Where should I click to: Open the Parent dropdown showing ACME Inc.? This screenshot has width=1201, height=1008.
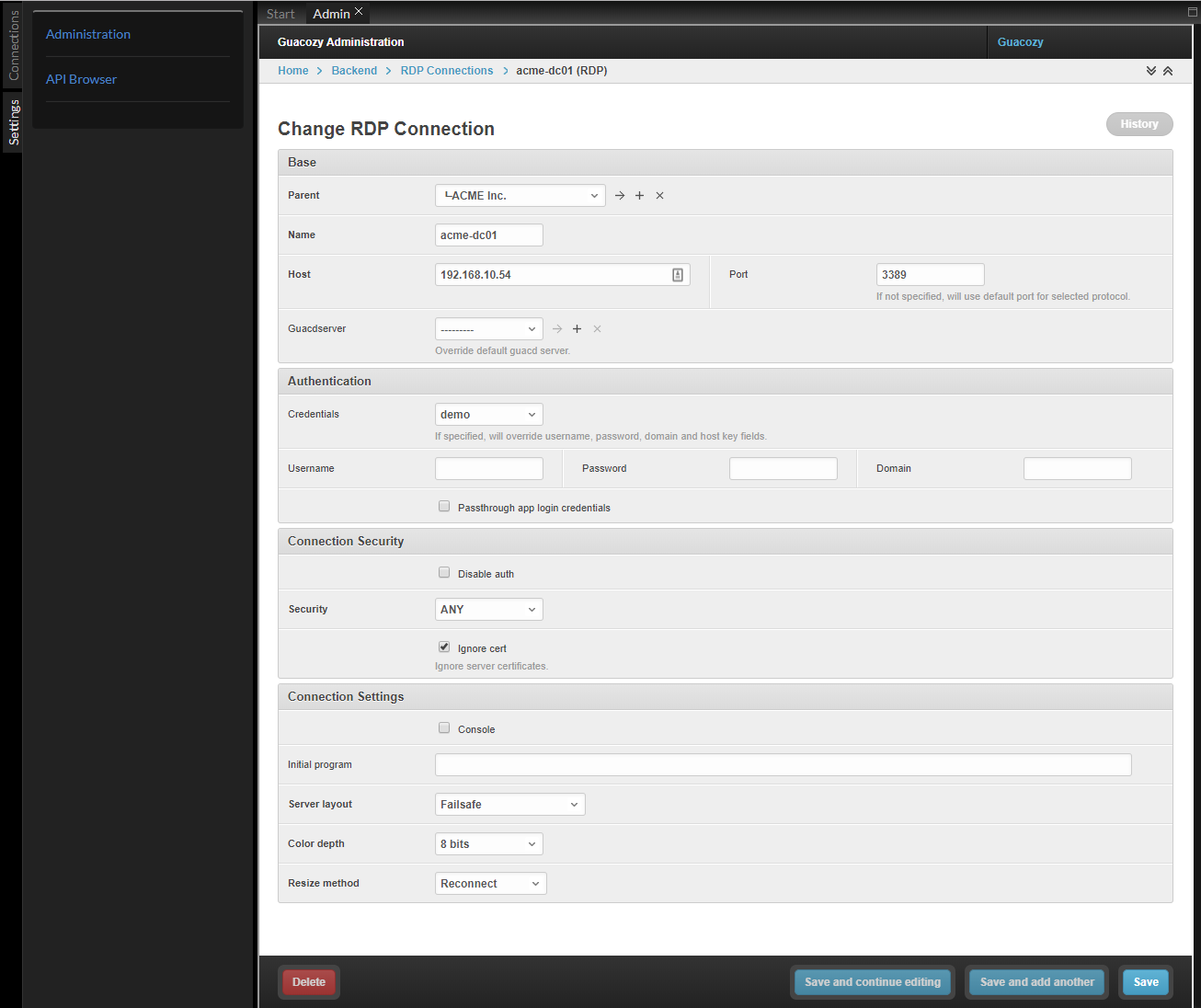click(520, 196)
